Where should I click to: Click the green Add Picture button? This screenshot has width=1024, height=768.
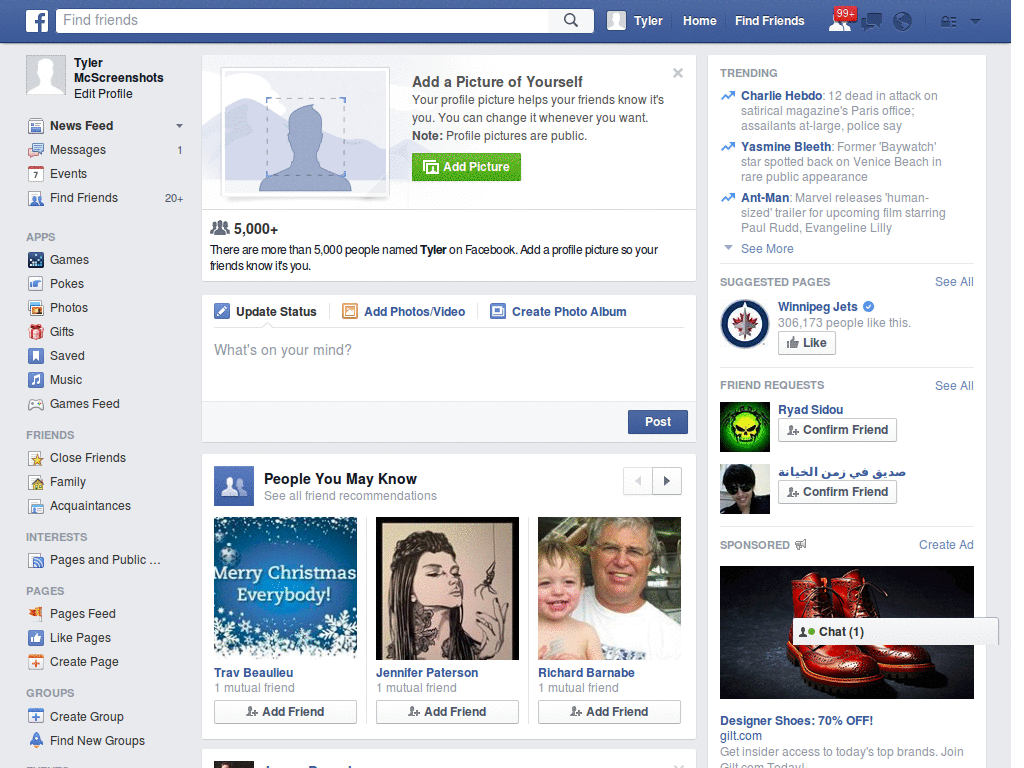point(466,167)
